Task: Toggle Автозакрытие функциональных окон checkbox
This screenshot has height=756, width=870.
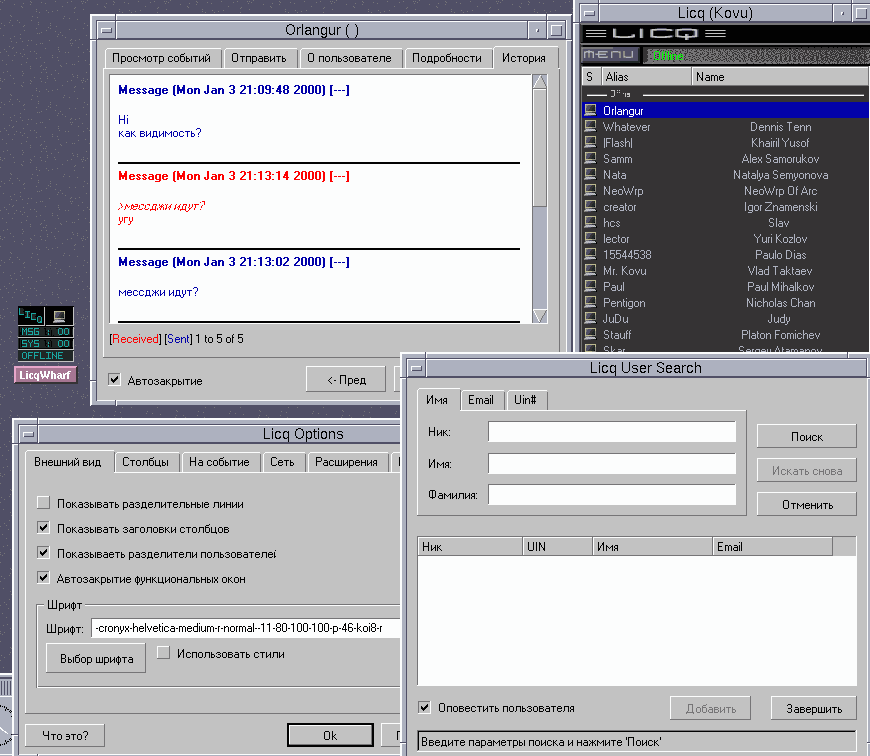Action: pos(43,577)
